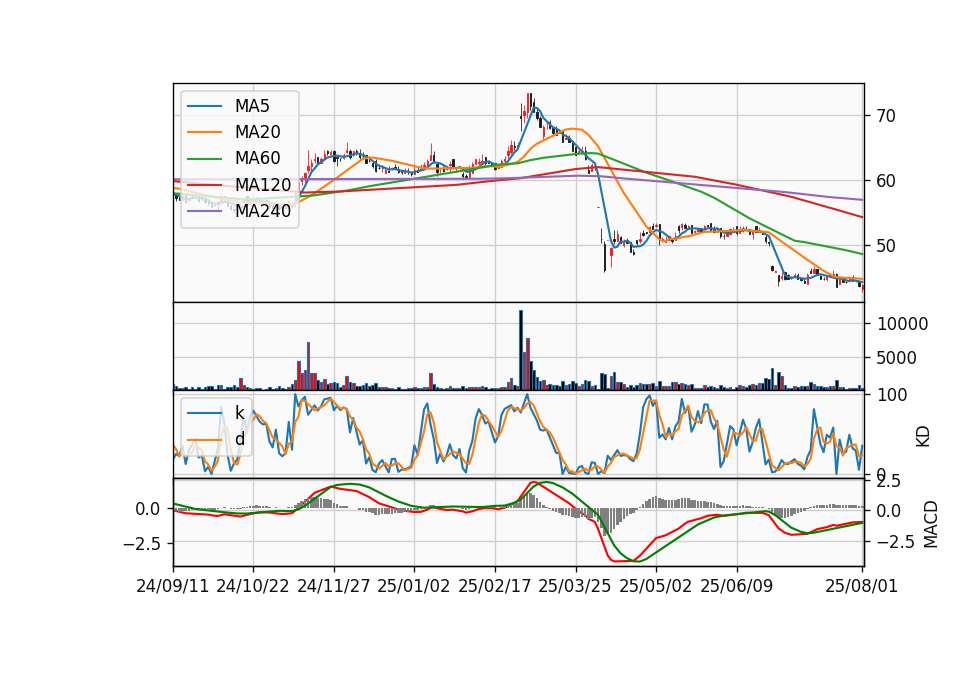The height and width of the screenshot is (690, 960).
Task: Click the purple MA240 legend line sample
Action: click(204, 211)
